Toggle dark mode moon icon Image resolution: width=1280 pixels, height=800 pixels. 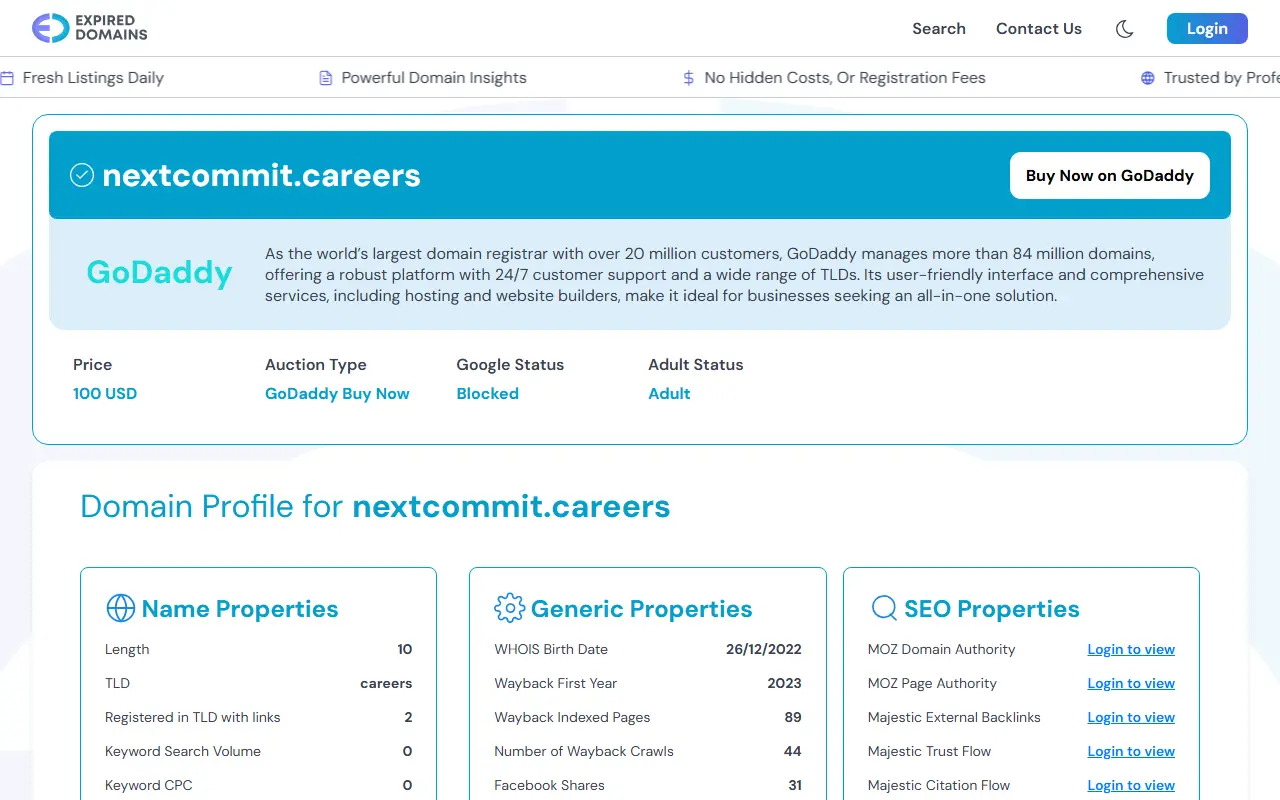click(x=1124, y=29)
